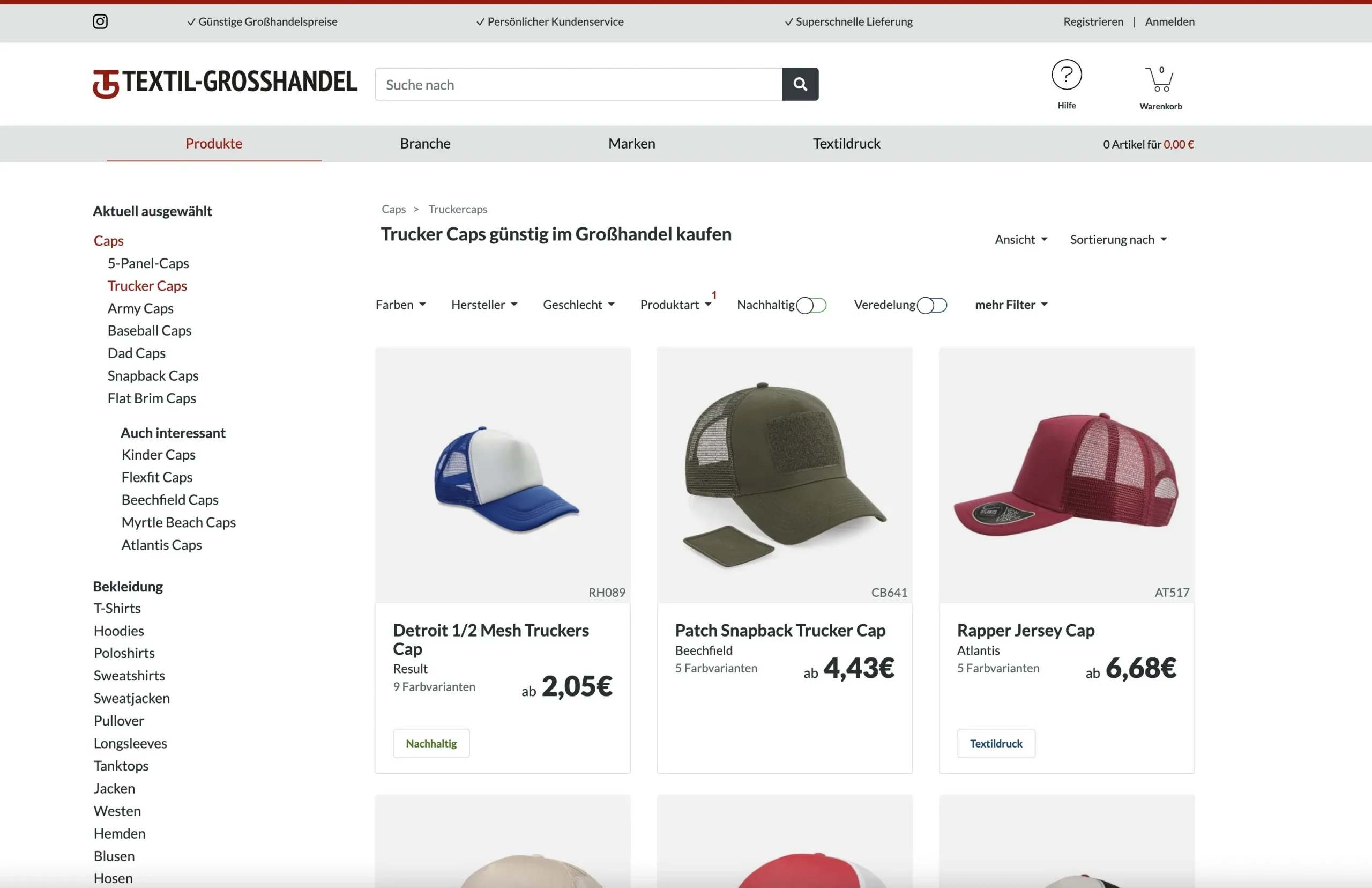
Task: Expand the mehr Filter dropdown
Action: tap(1011, 305)
